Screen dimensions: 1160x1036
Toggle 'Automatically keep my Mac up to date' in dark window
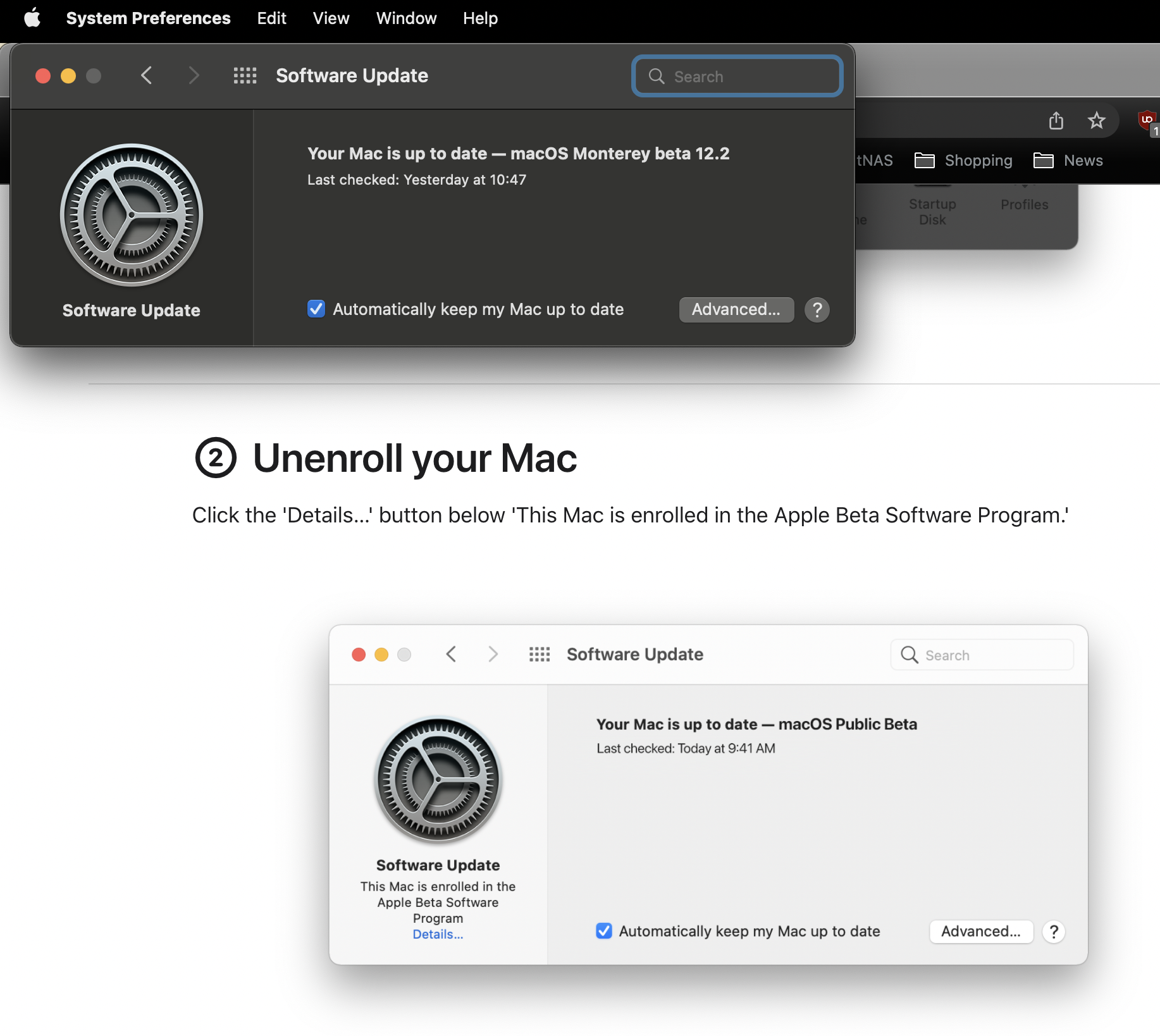316,309
